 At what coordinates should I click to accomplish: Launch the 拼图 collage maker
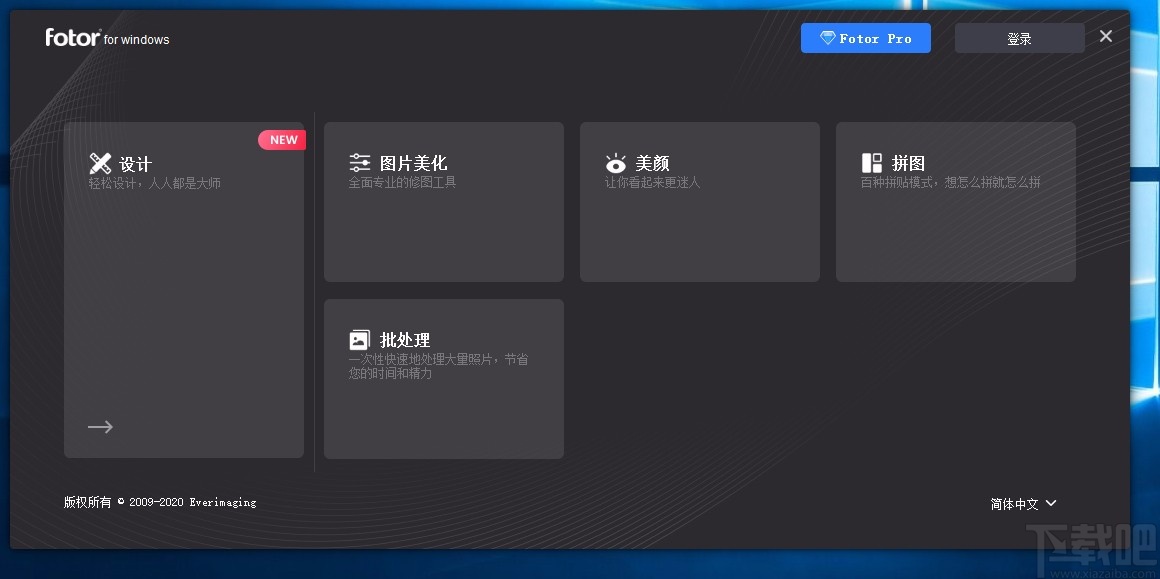point(955,200)
